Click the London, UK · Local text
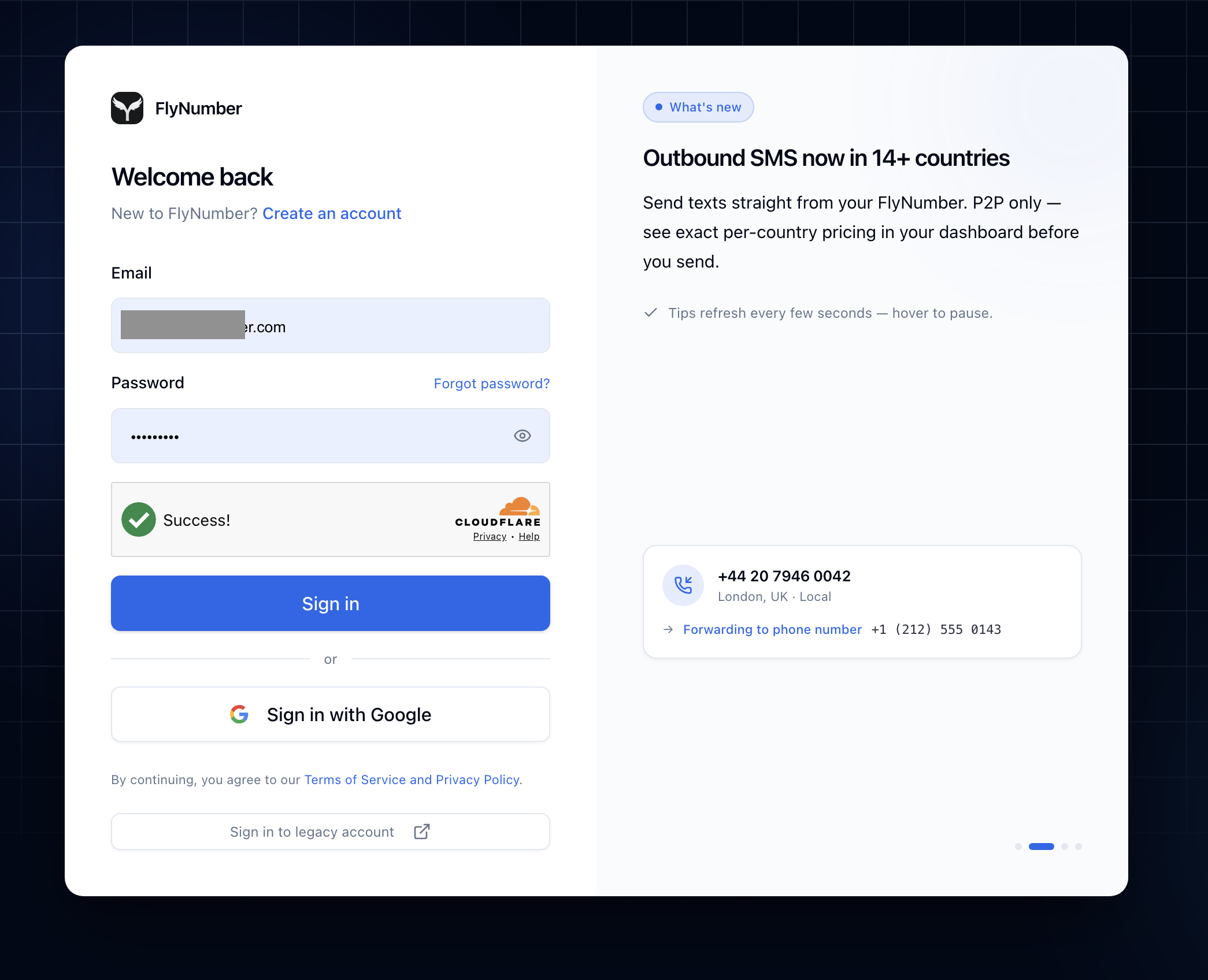This screenshot has height=980, width=1208. [775, 596]
